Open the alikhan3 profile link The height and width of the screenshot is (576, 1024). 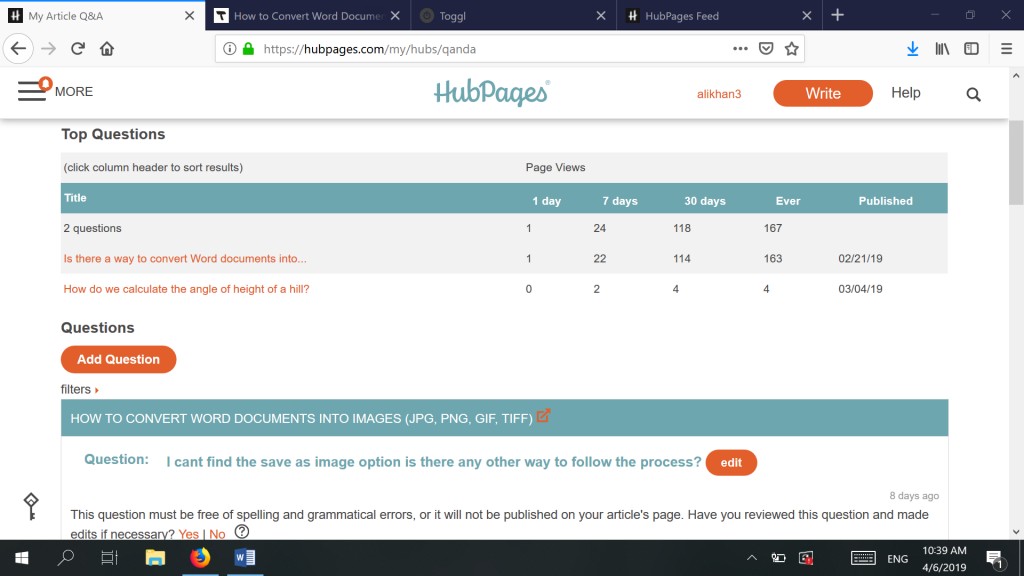(719, 94)
